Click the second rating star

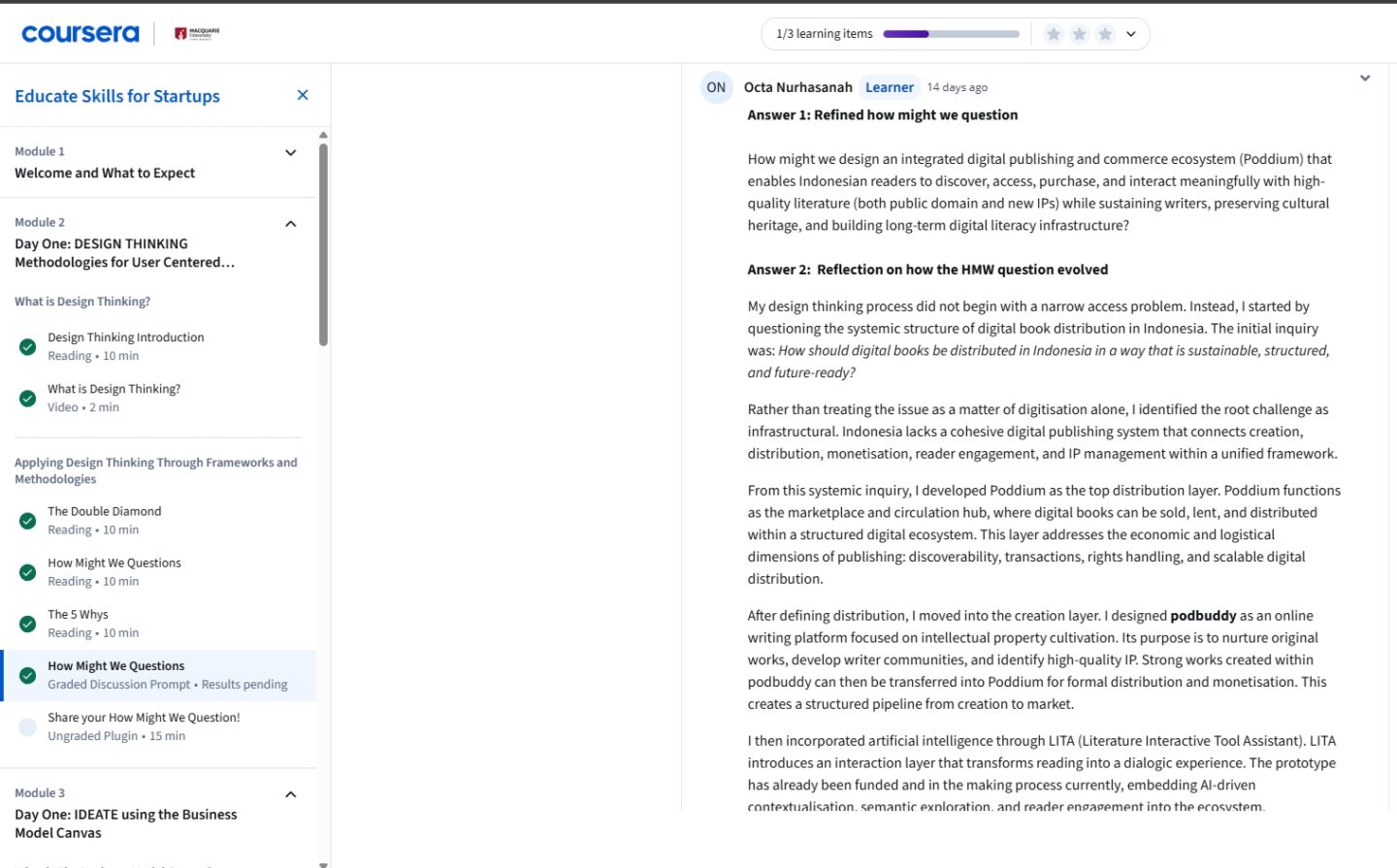tap(1079, 34)
